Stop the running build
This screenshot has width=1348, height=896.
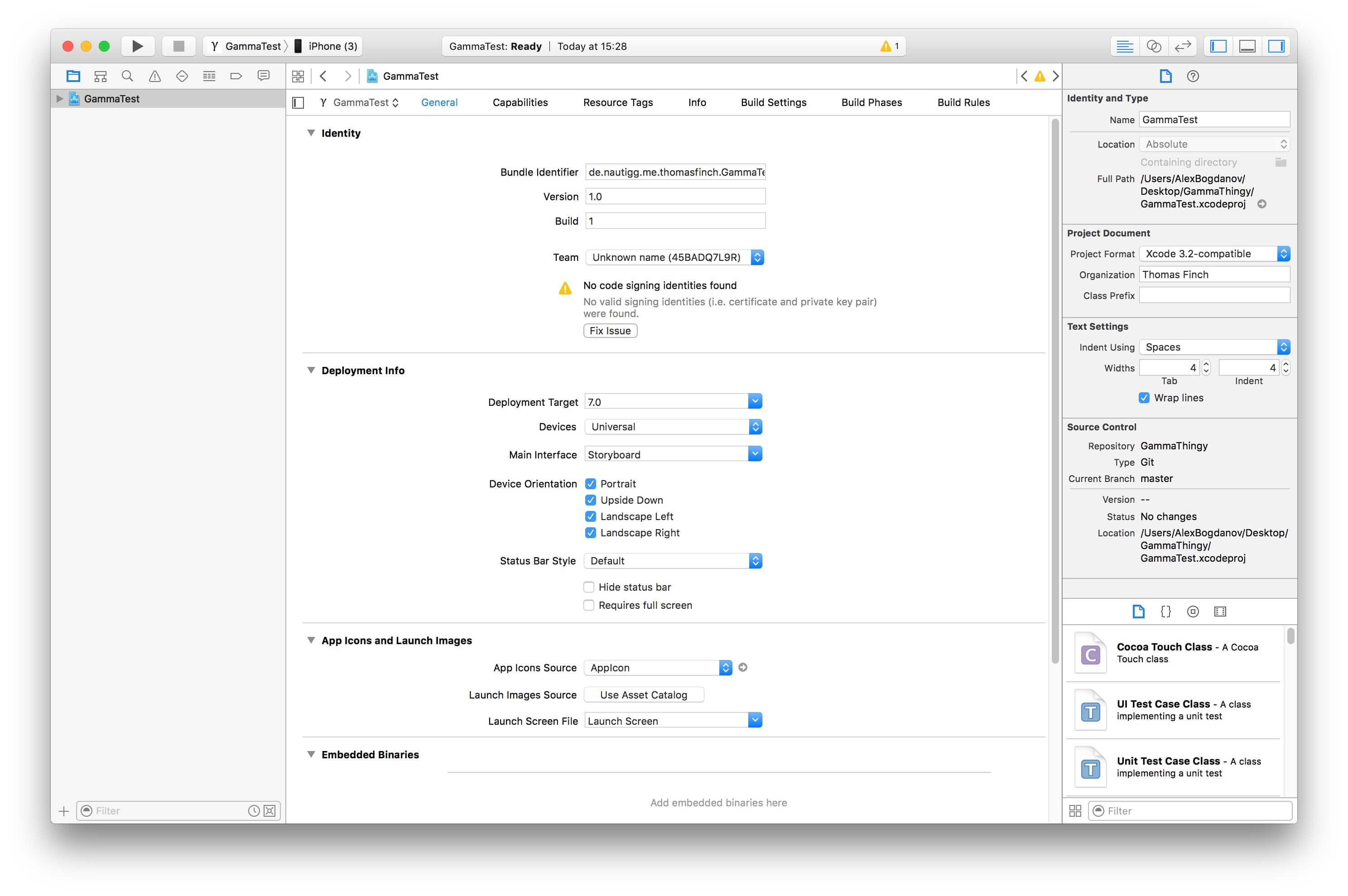[x=179, y=46]
